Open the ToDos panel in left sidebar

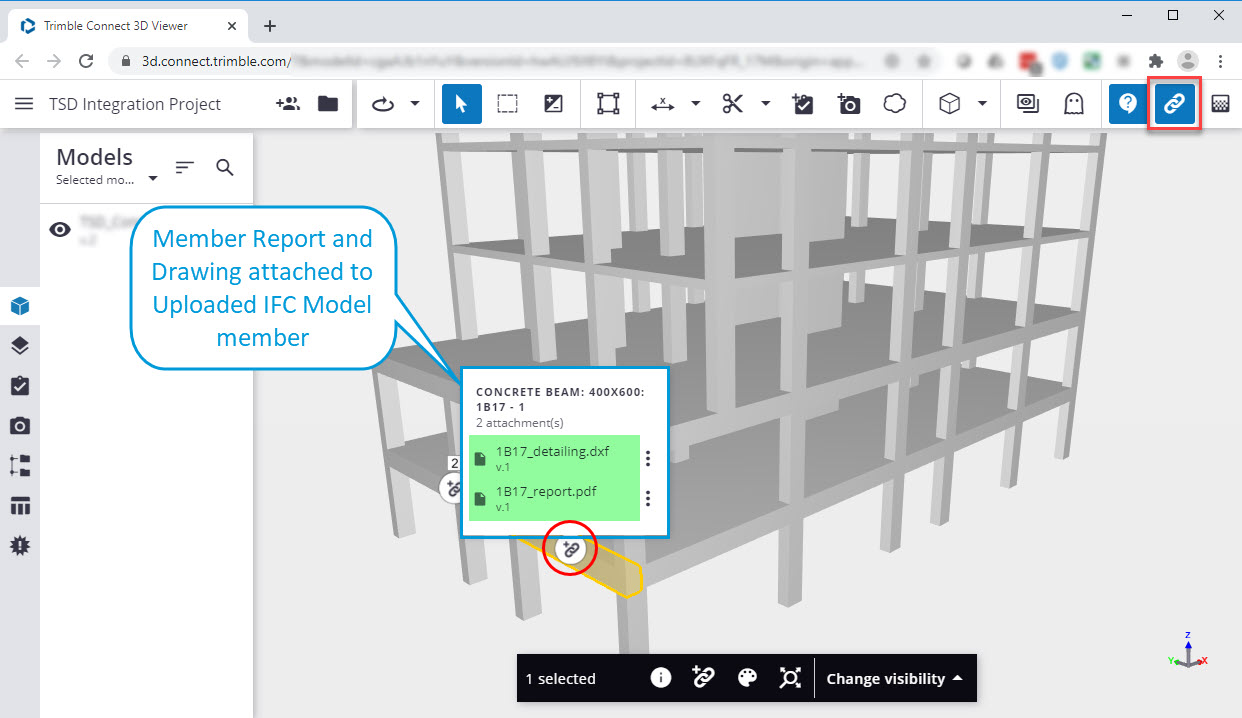(x=20, y=385)
